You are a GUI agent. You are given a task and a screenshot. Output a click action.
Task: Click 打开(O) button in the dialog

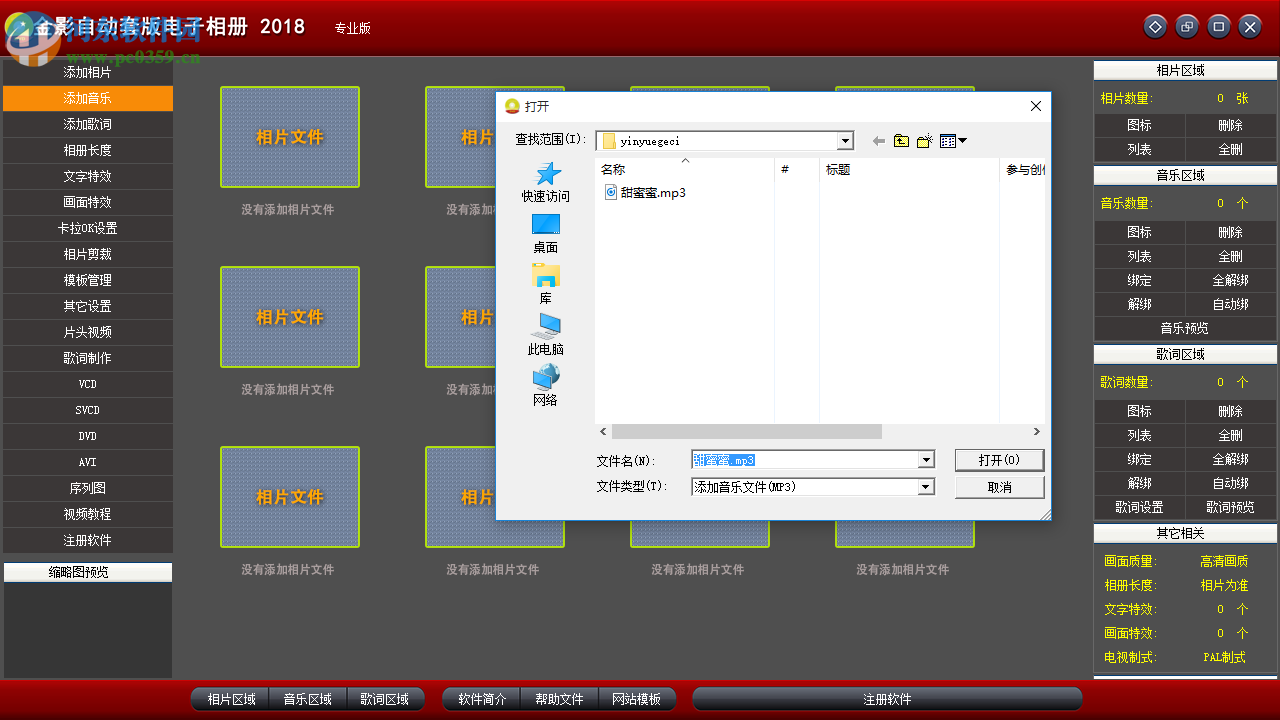click(999, 460)
